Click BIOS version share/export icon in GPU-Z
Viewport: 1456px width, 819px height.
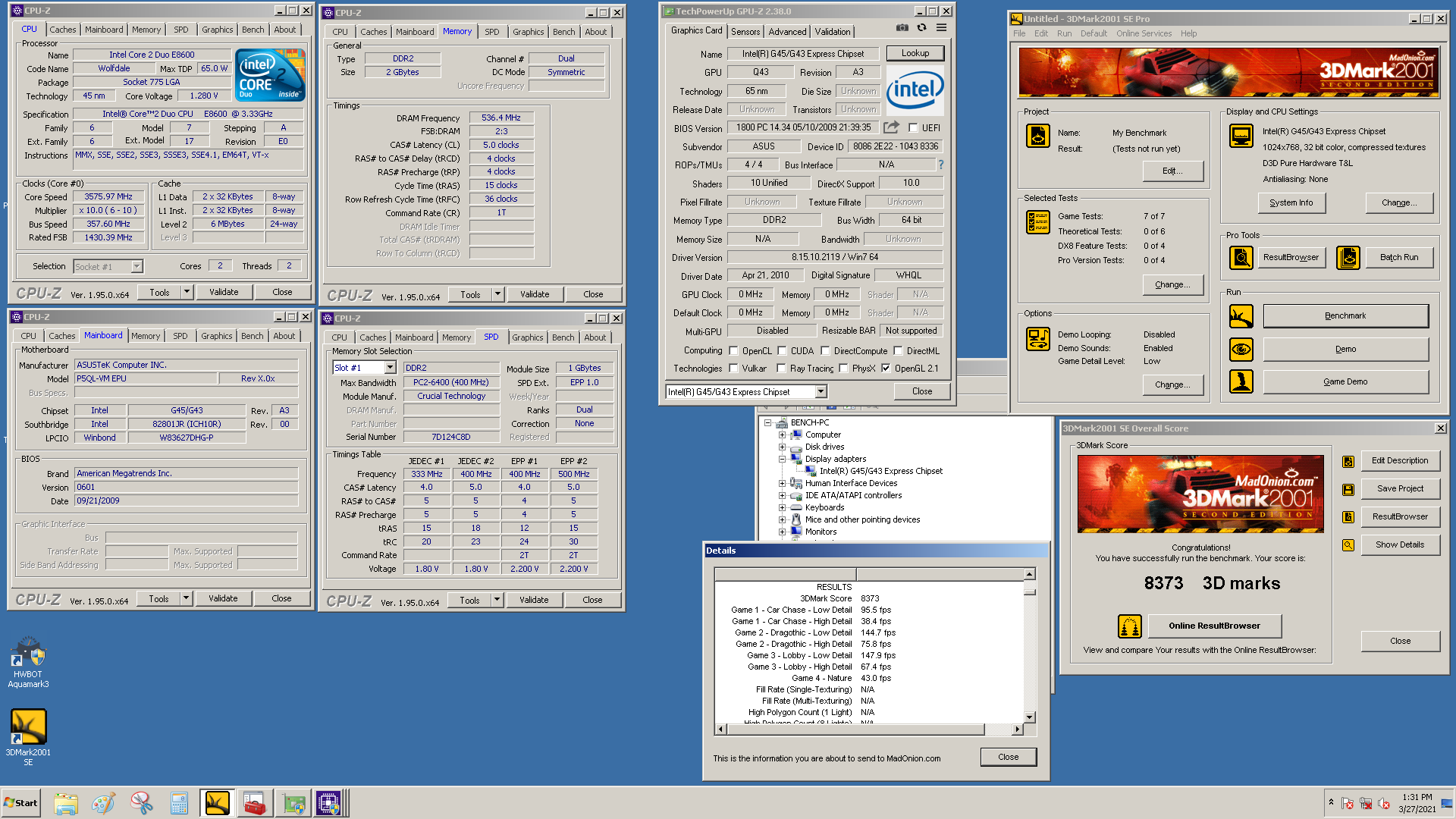891,127
